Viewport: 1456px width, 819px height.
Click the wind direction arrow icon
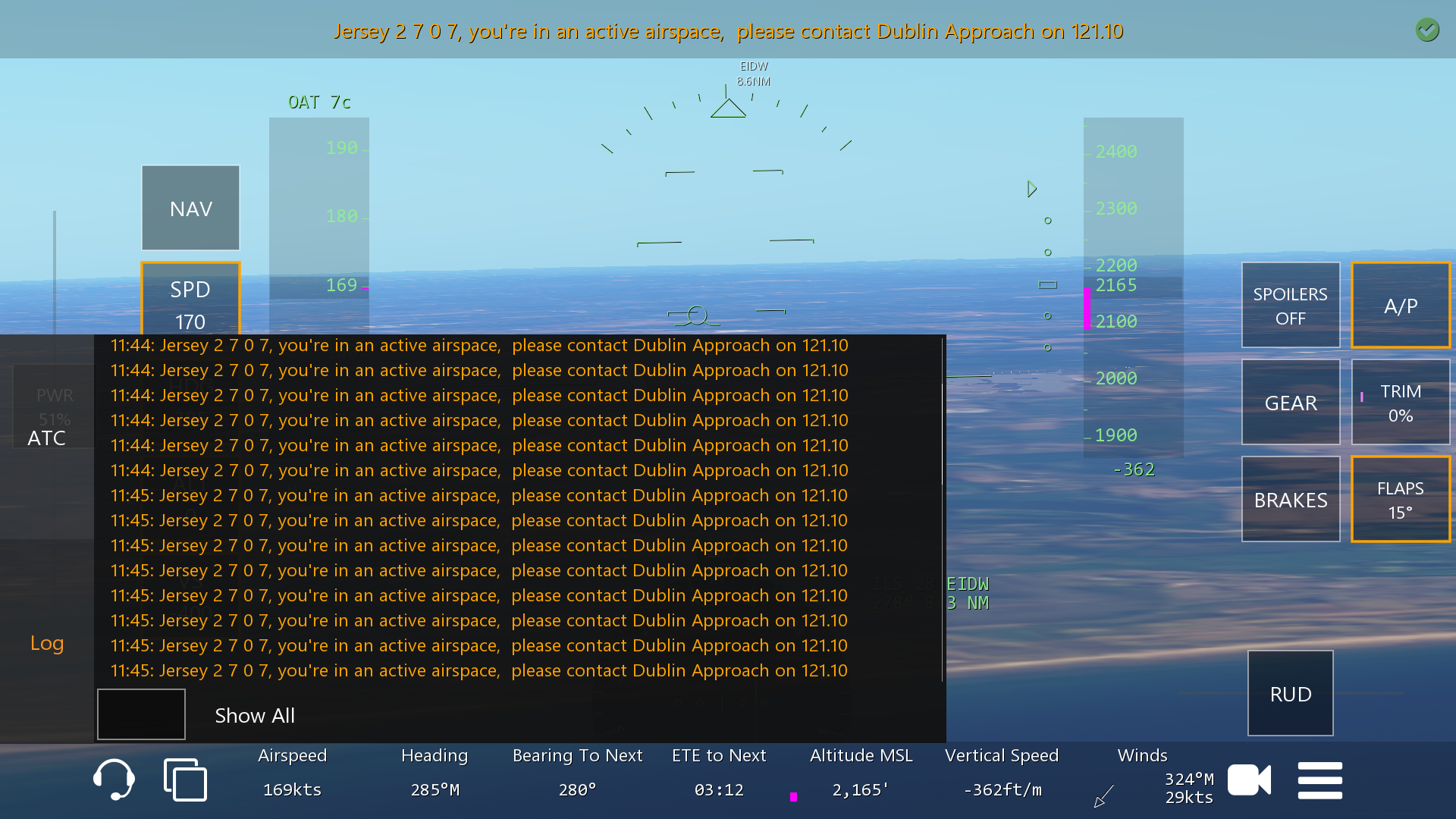tap(1104, 796)
